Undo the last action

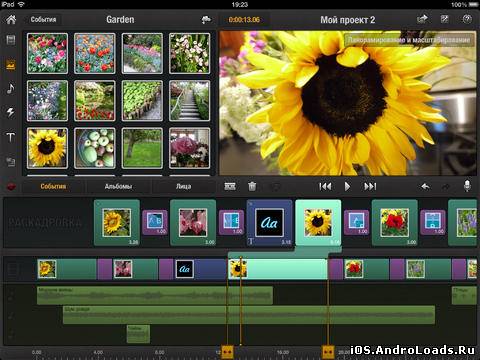click(x=425, y=186)
